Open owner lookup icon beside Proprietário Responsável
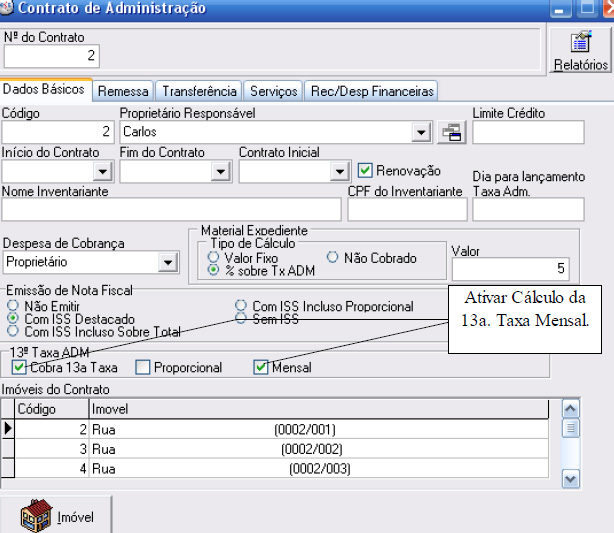This screenshot has height=533, width=614. [x=453, y=131]
